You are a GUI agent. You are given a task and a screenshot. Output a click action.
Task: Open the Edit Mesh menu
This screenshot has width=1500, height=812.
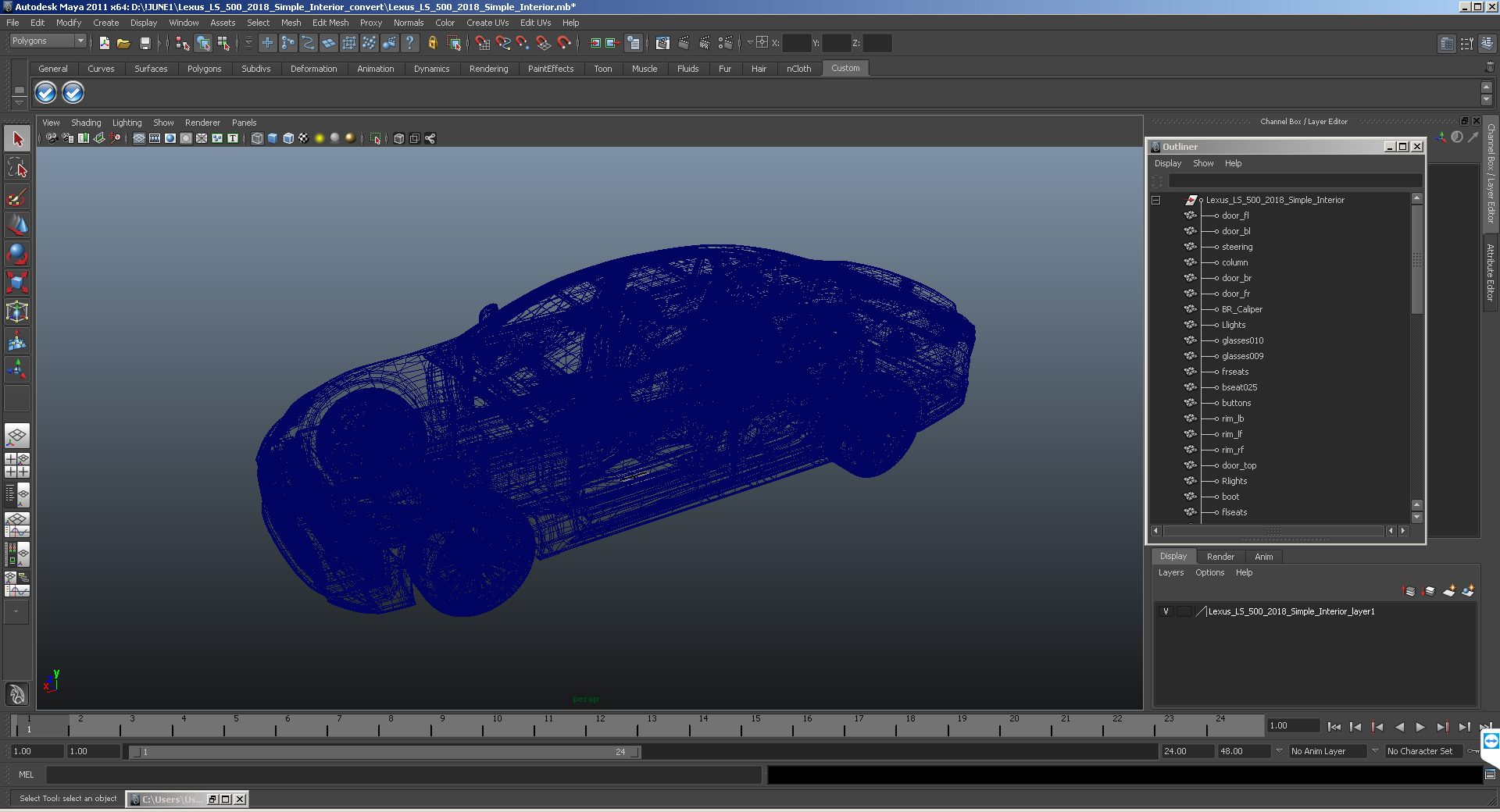(x=330, y=23)
